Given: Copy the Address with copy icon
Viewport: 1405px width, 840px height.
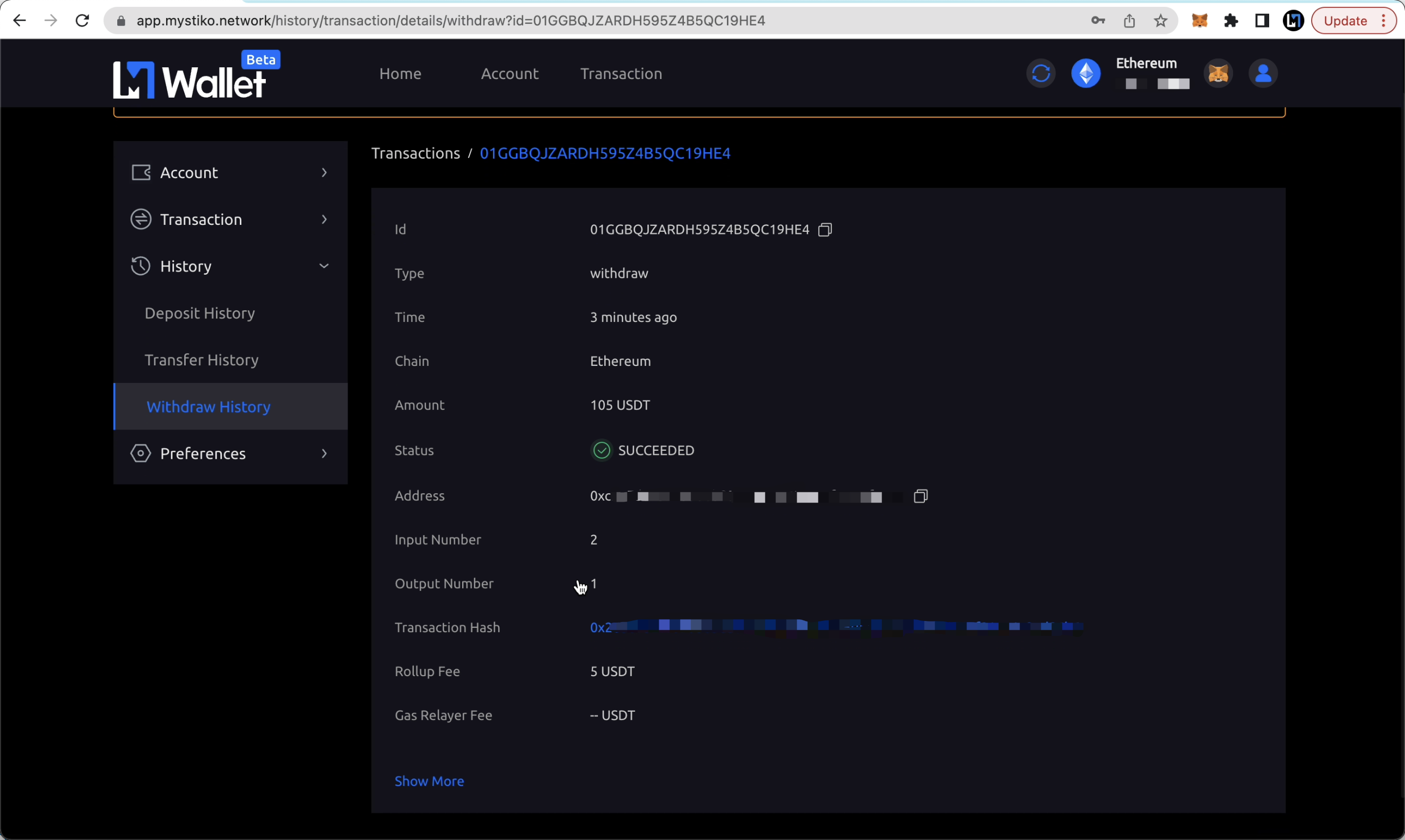Looking at the screenshot, I should pos(921,496).
